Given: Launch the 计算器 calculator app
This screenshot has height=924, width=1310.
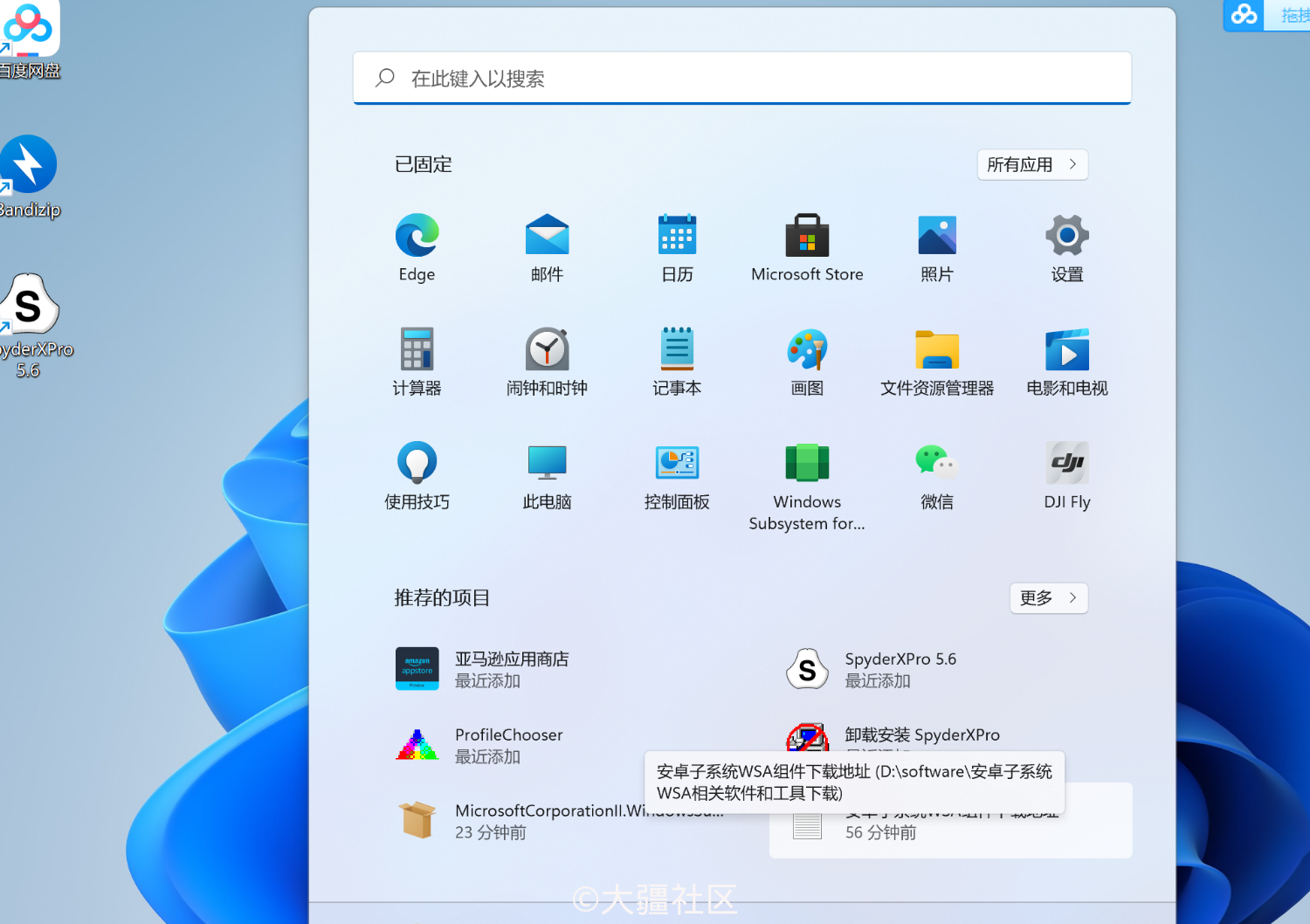Looking at the screenshot, I should tap(417, 362).
